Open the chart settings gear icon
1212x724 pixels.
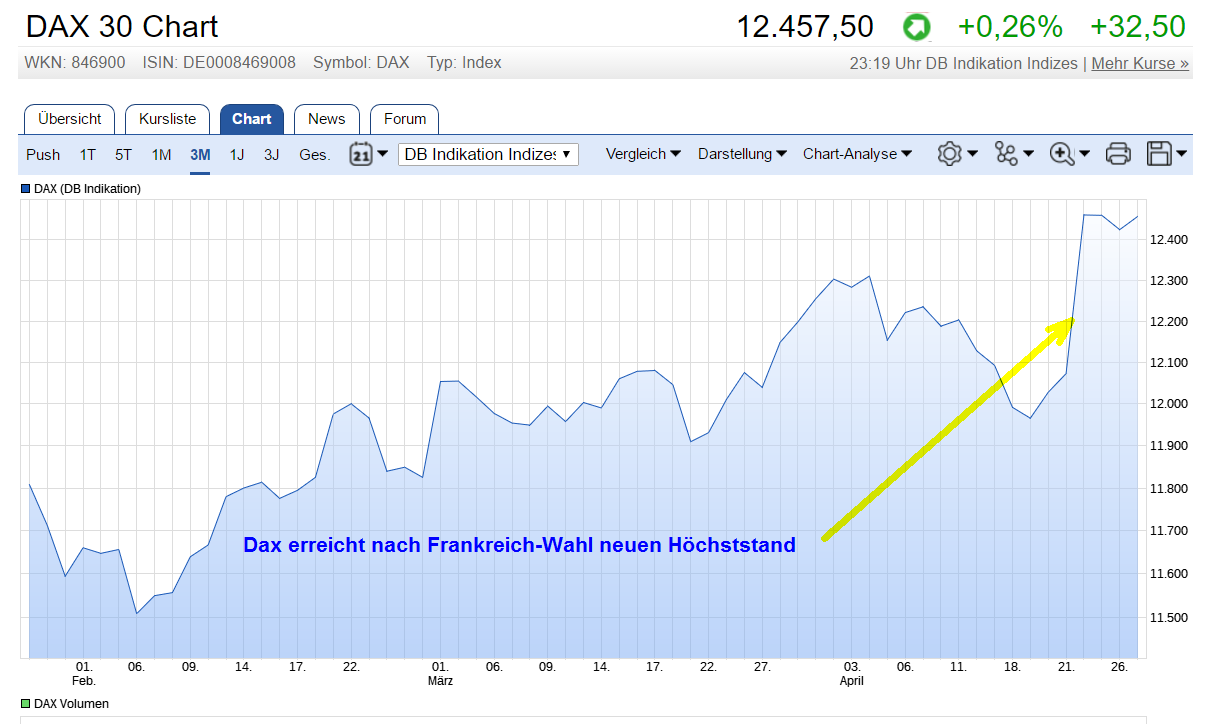951,154
